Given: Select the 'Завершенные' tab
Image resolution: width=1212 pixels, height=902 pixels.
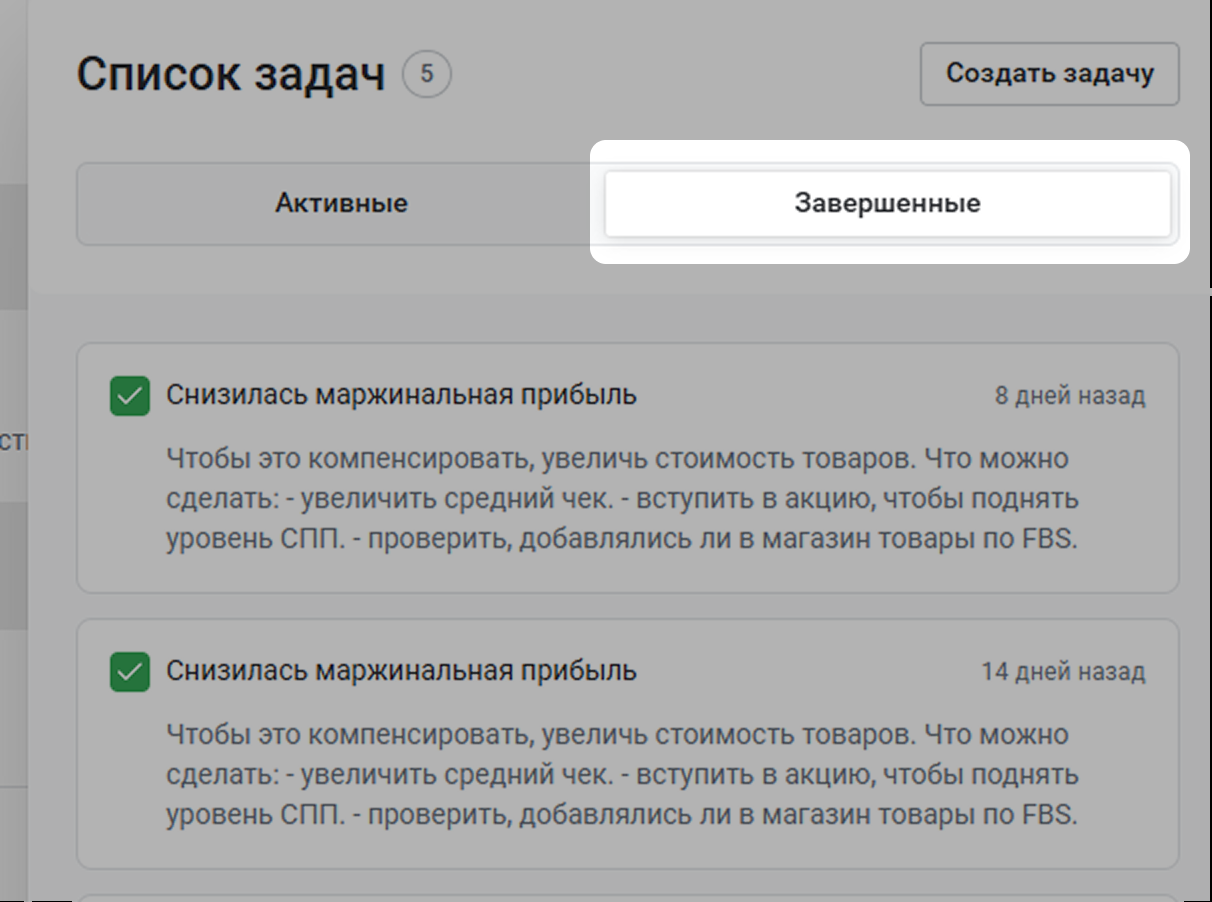Looking at the screenshot, I should click(887, 204).
